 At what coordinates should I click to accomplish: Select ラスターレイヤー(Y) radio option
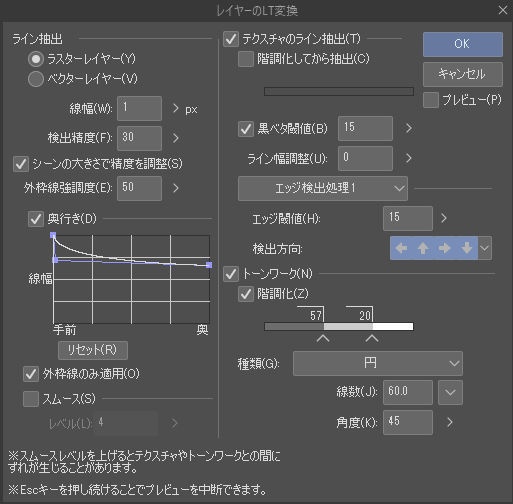point(36,59)
